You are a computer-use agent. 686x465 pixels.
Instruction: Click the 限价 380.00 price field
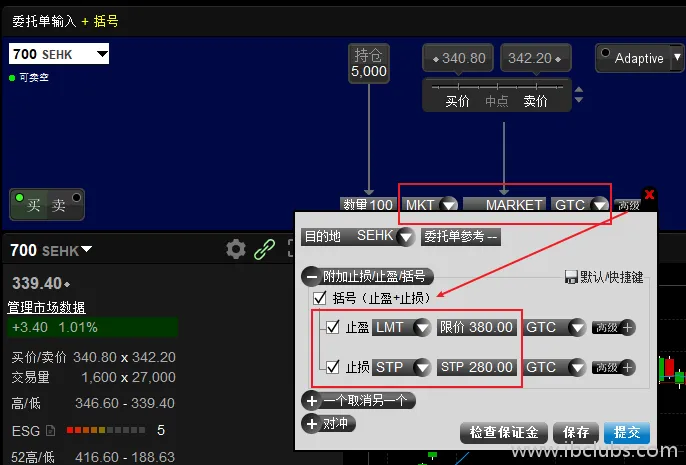(477, 327)
